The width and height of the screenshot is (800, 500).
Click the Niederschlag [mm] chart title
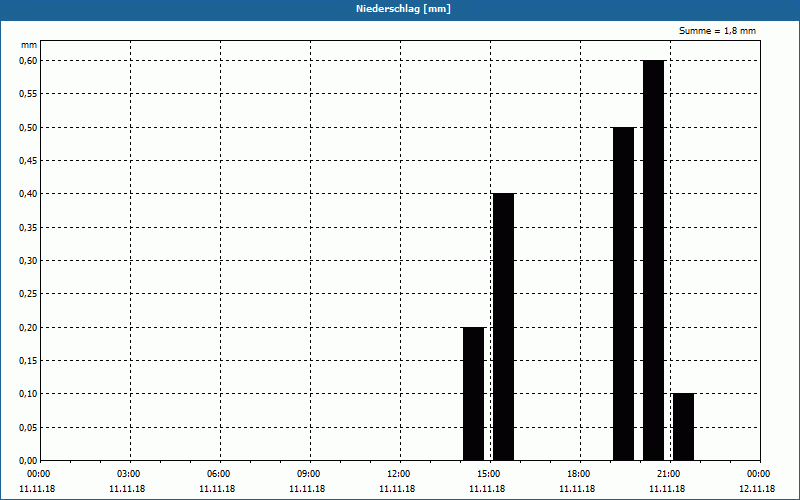tap(403, 9)
